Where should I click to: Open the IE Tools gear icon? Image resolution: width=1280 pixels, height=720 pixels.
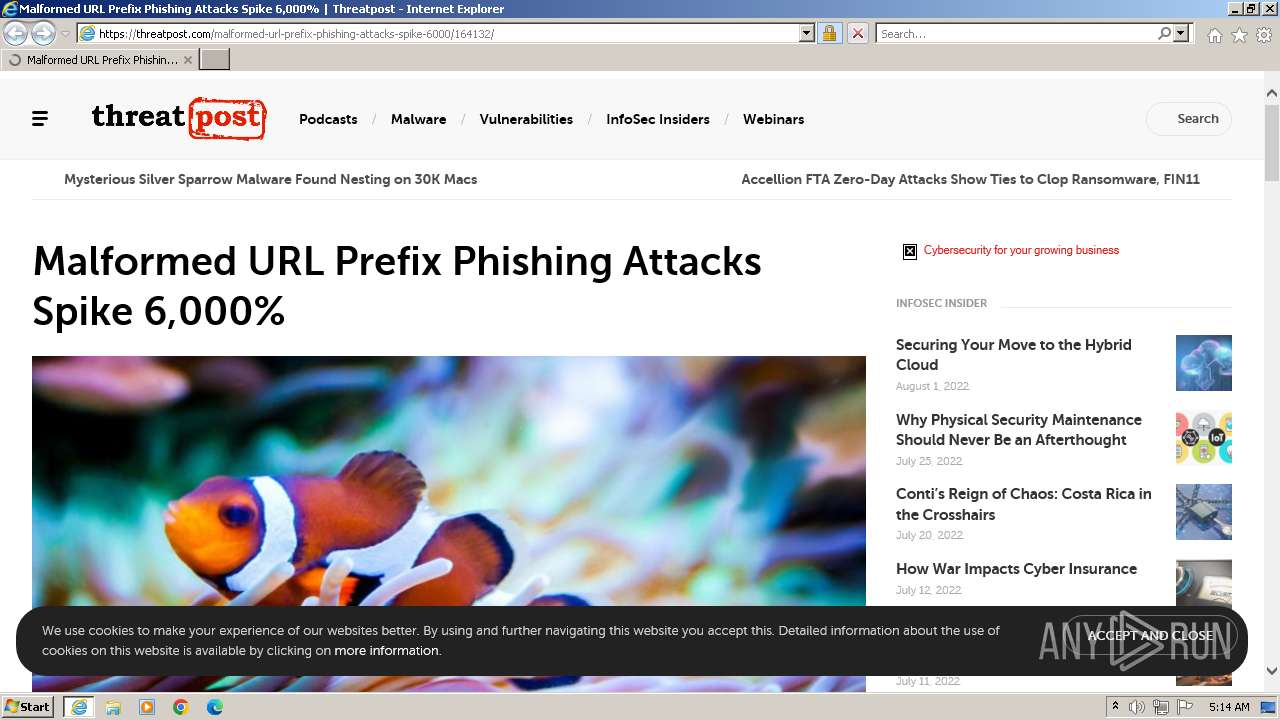click(x=1264, y=35)
